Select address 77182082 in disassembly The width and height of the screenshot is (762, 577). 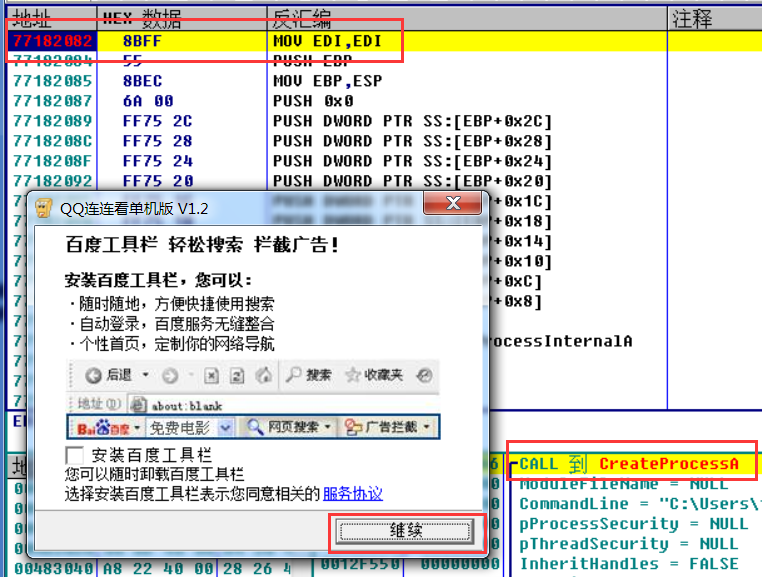tap(52, 41)
